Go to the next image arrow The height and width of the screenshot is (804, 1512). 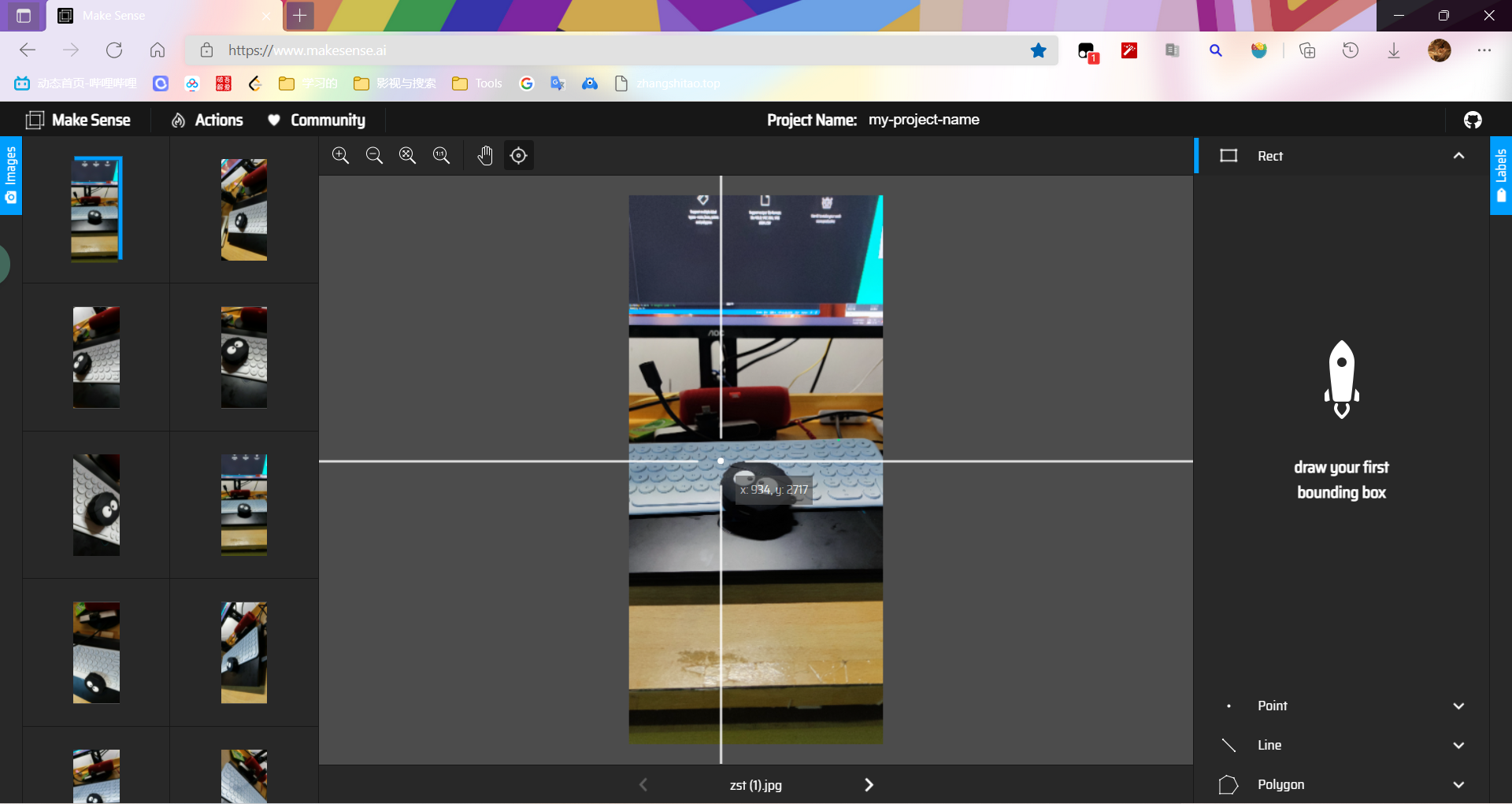tap(869, 785)
